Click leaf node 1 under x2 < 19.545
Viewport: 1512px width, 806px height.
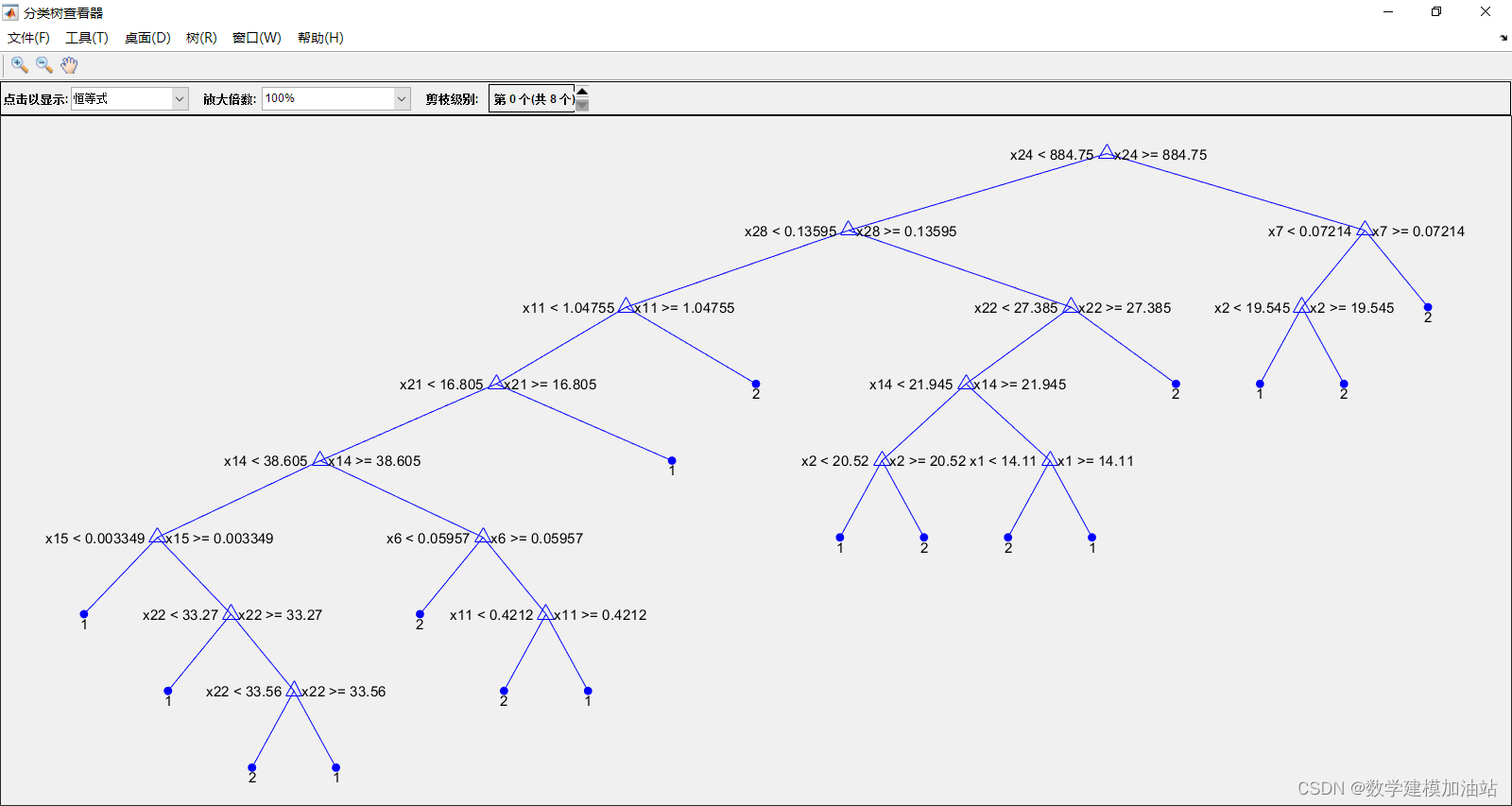[1260, 384]
